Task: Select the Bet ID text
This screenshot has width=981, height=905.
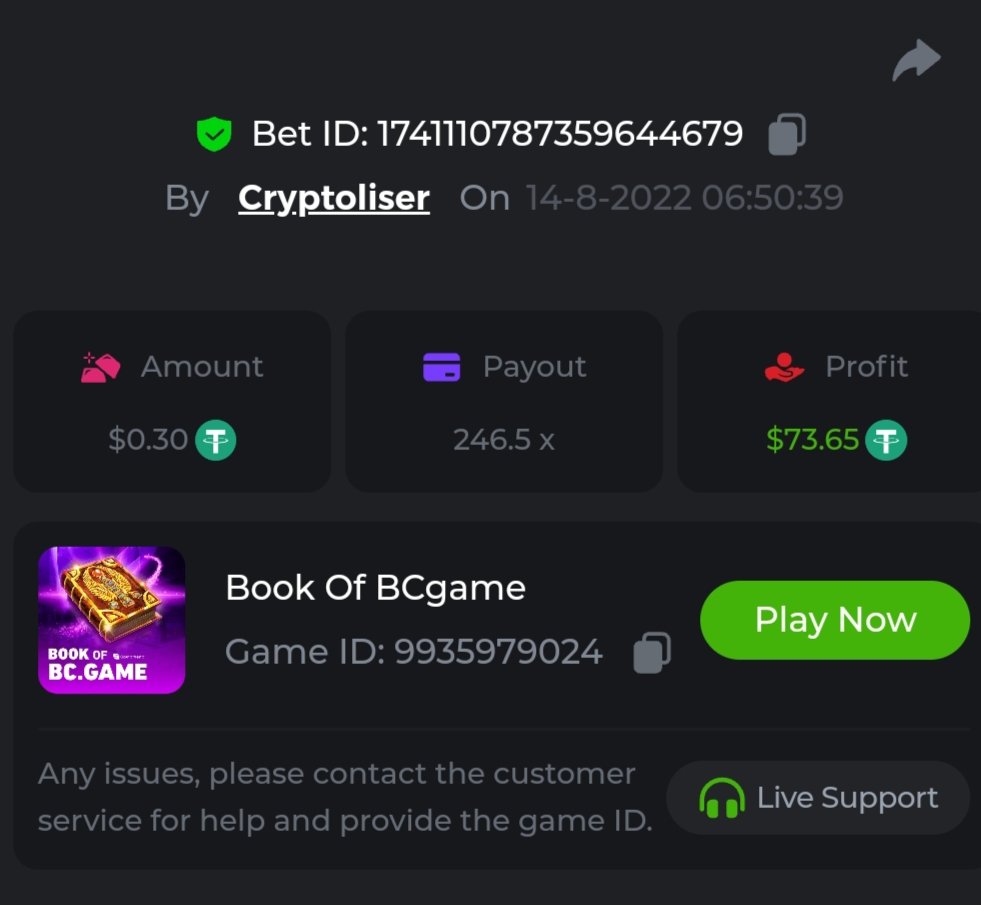Action: pos(497,134)
